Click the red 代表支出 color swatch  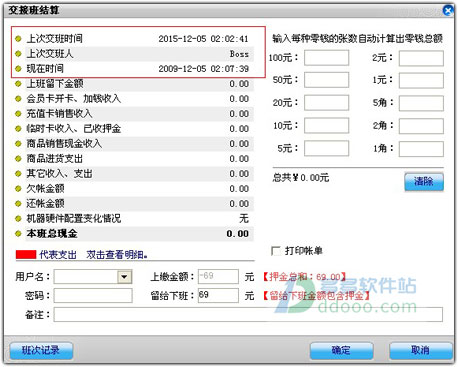click(x=26, y=255)
